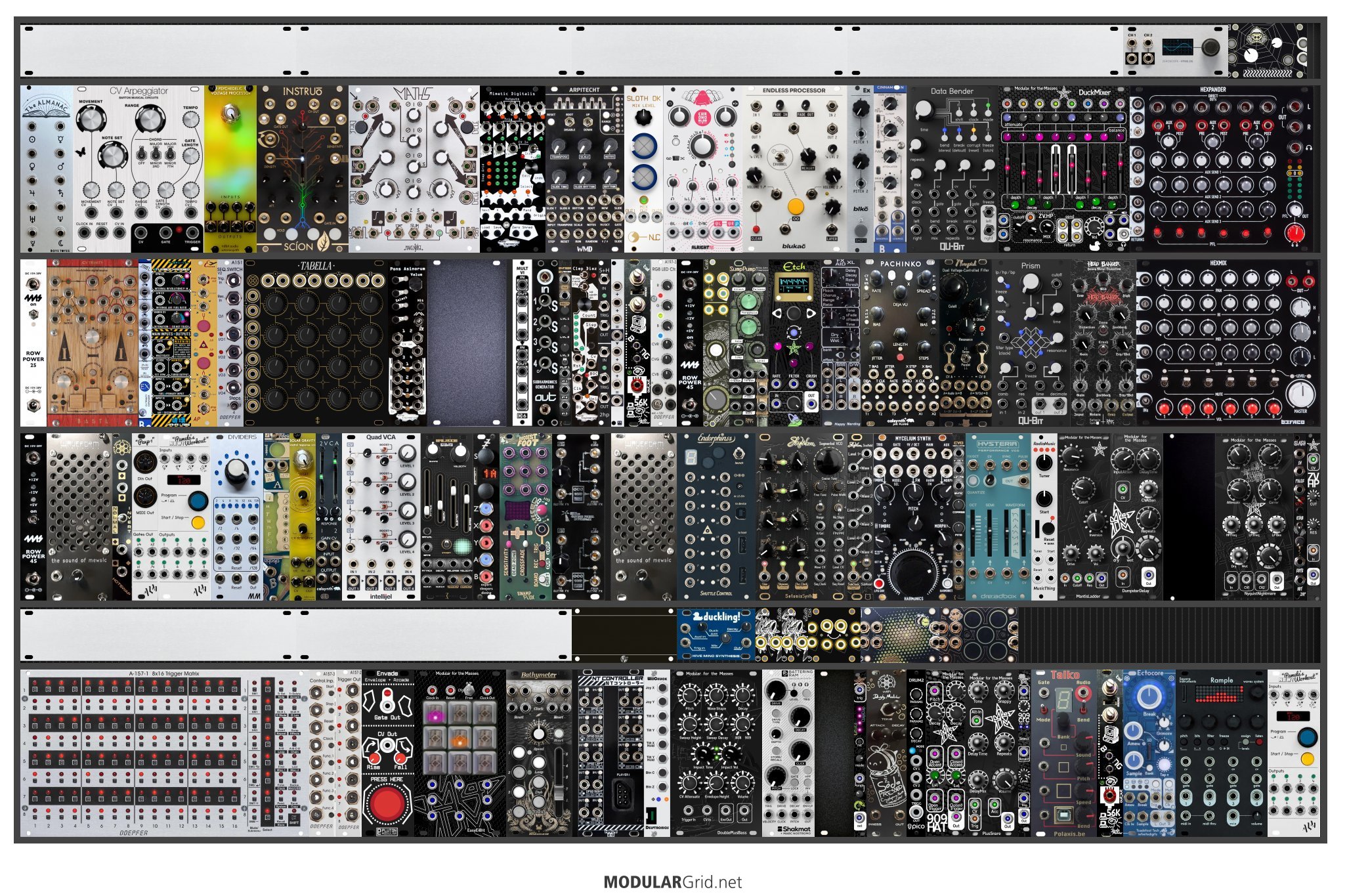Open the Bathymeter module
Viewport: 1347px width, 896px height.
pyautogui.click(x=539, y=753)
